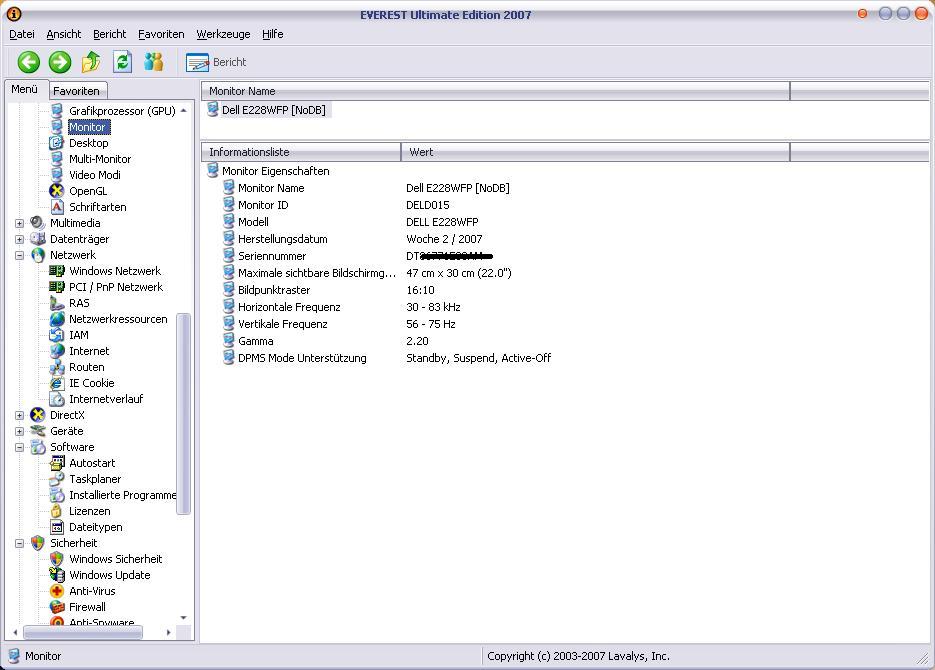Select the OpenGL tree item

click(x=87, y=191)
